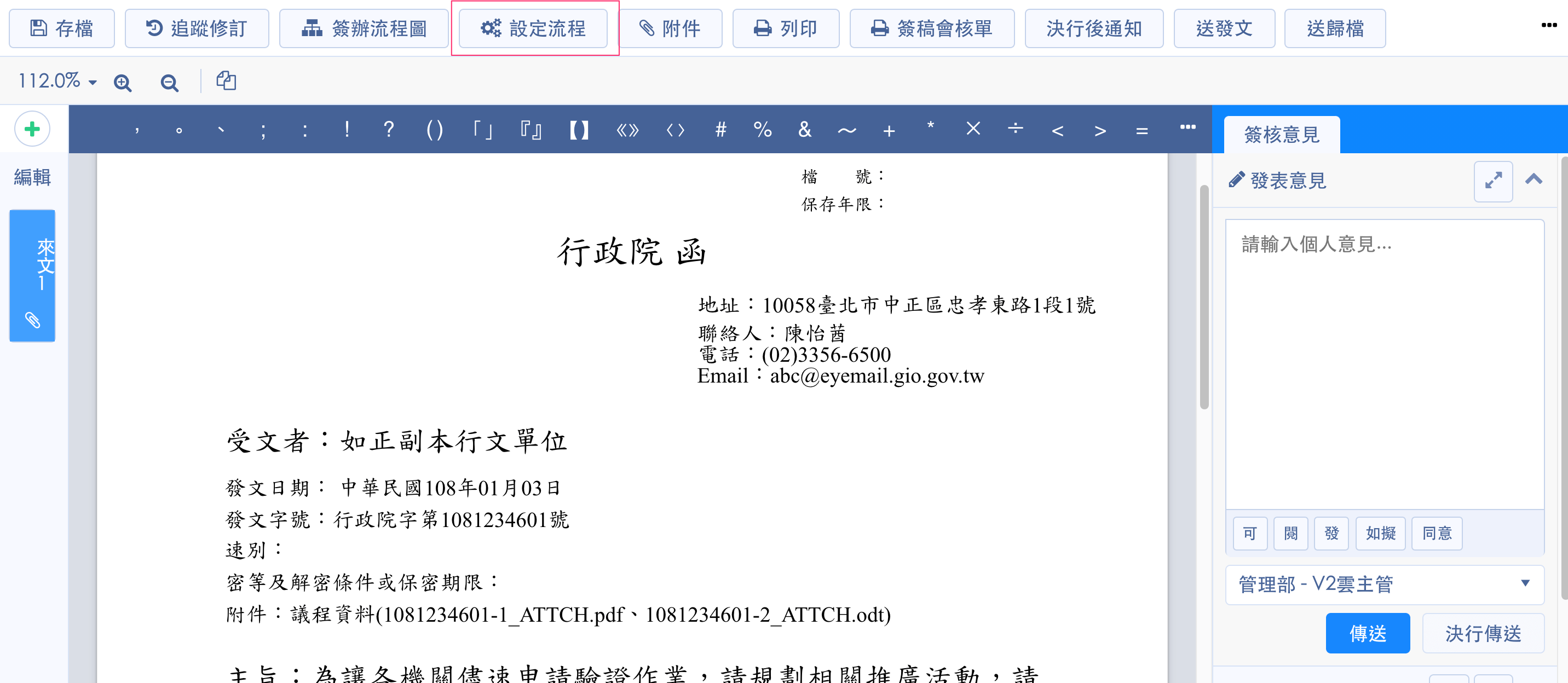This screenshot has height=683, width=1568.
Task: Click the zoom in magnifier icon
Action: pyautogui.click(x=122, y=82)
